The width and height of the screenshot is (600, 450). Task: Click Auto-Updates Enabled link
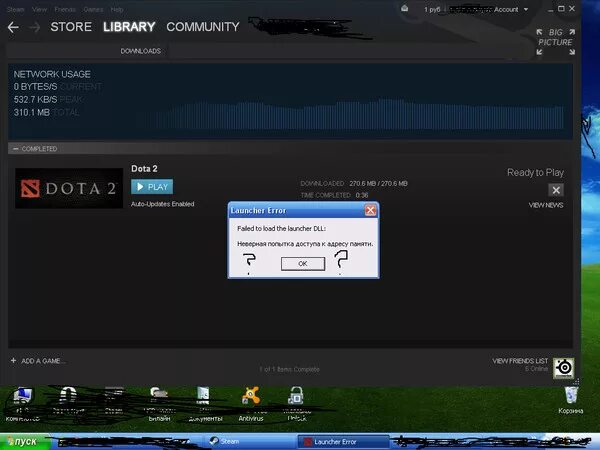point(163,204)
